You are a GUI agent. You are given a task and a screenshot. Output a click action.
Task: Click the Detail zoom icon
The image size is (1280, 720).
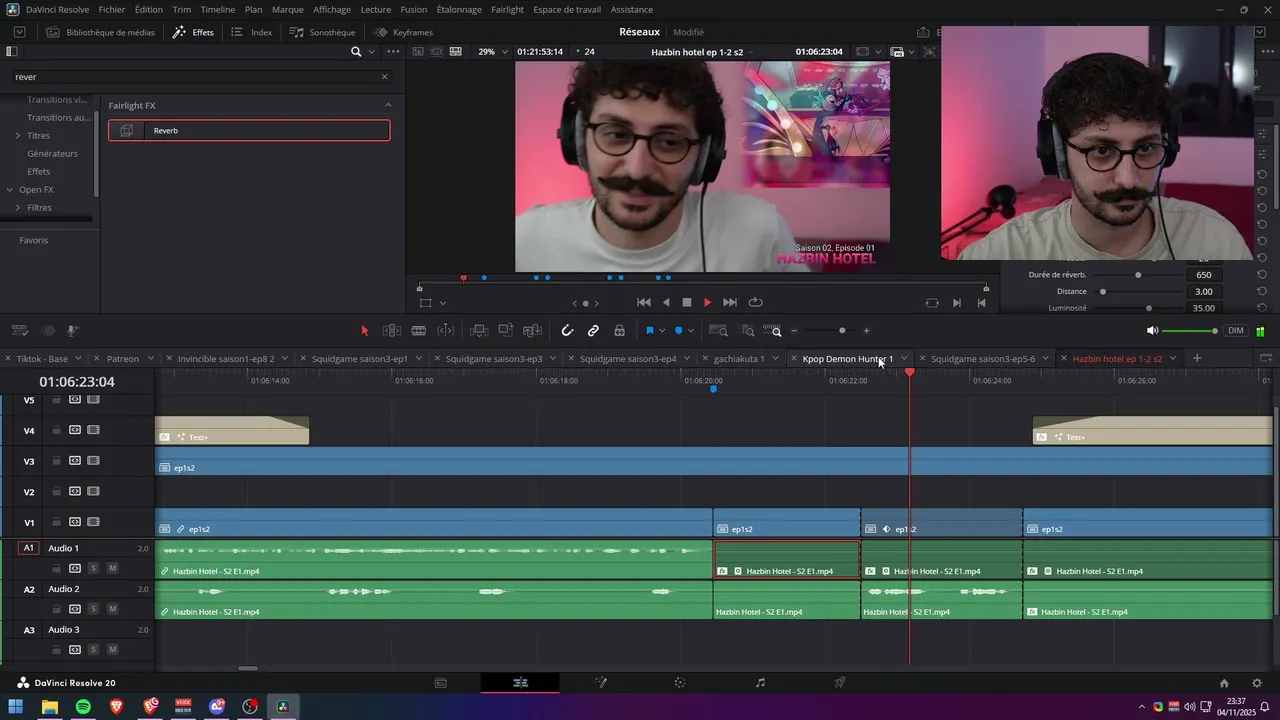click(x=748, y=331)
